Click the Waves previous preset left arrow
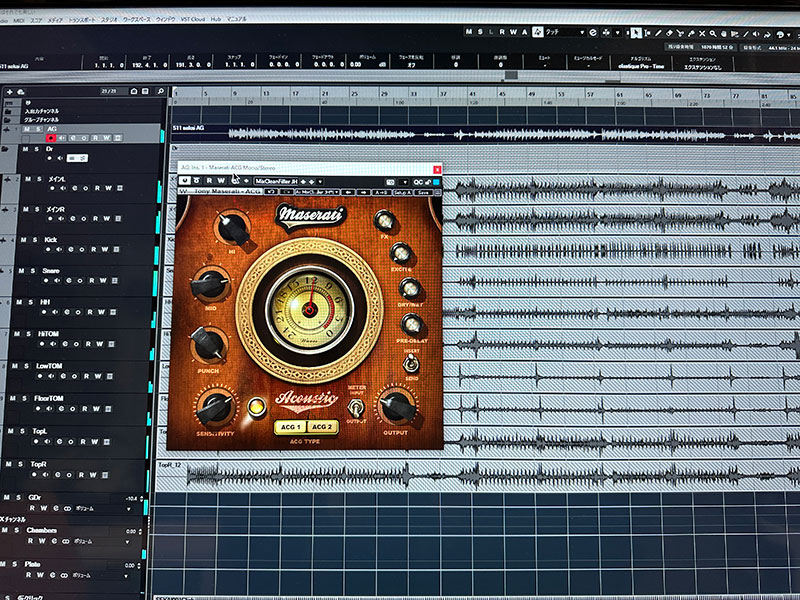Image resolution: width=800 pixels, height=600 pixels. pyautogui.click(x=348, y=192)
